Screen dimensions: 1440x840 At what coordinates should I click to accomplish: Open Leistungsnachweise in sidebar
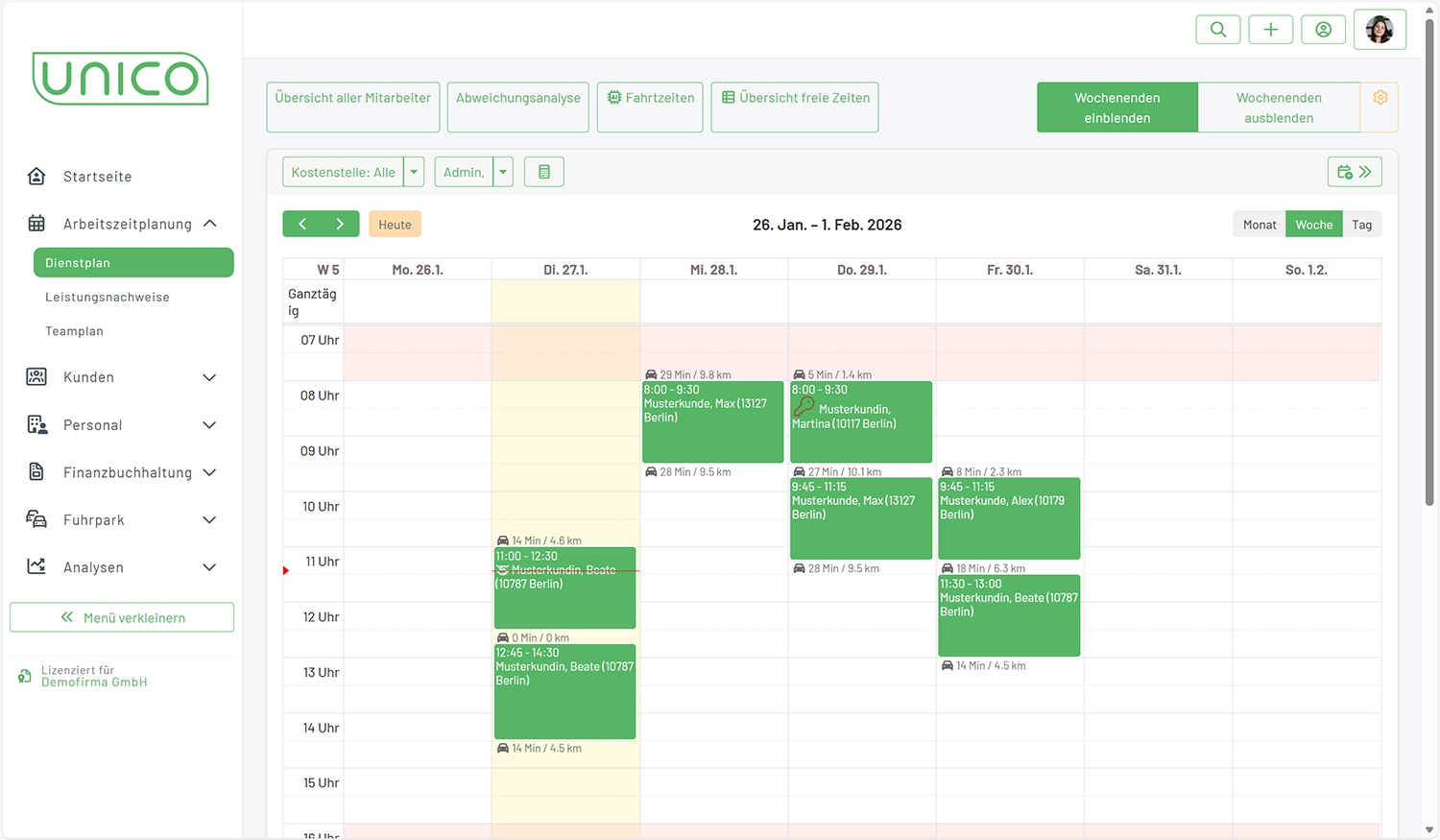click(x=108, y=298)
